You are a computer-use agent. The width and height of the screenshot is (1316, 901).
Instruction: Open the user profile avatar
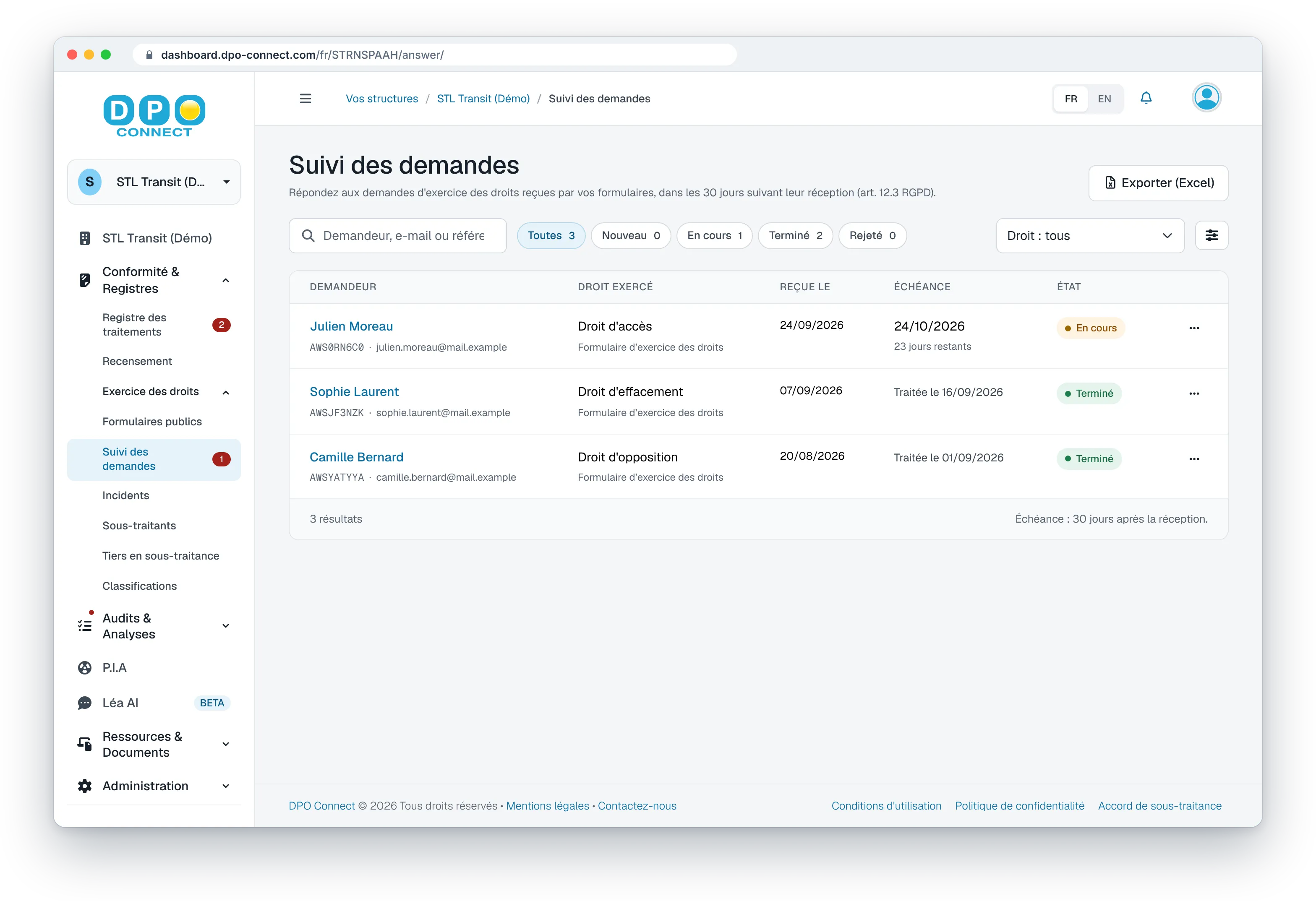point(1206,98)
